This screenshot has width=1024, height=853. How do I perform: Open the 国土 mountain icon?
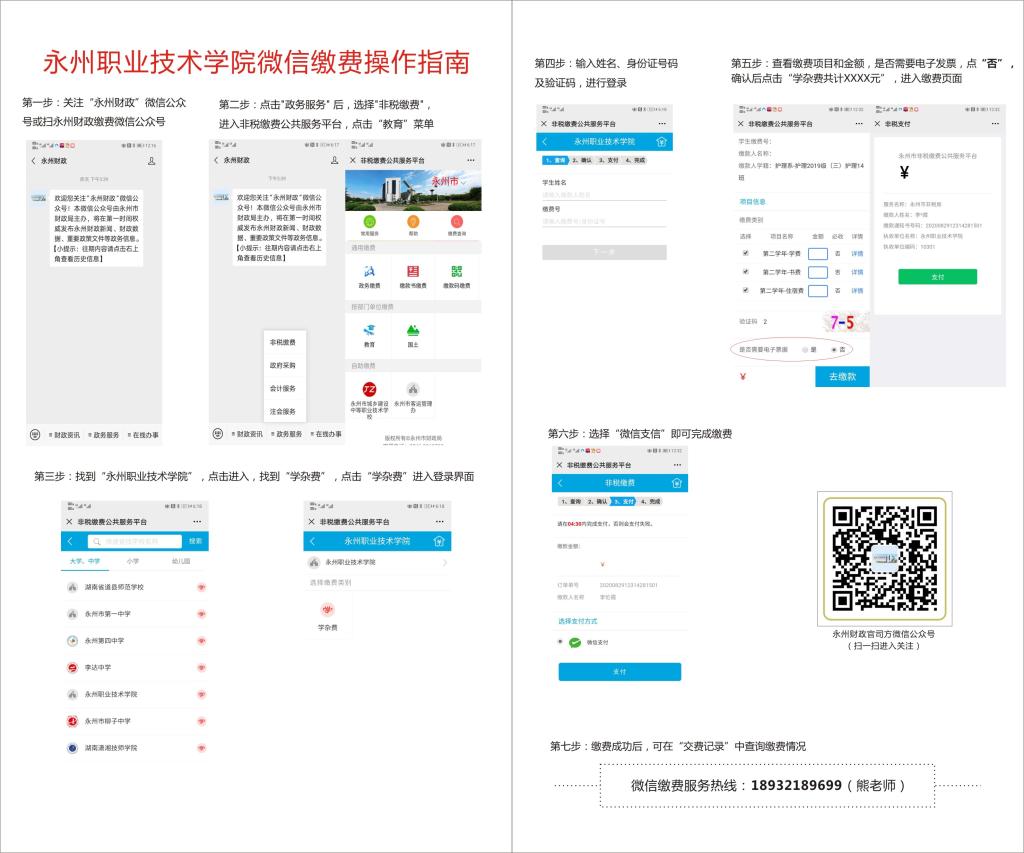413,330
